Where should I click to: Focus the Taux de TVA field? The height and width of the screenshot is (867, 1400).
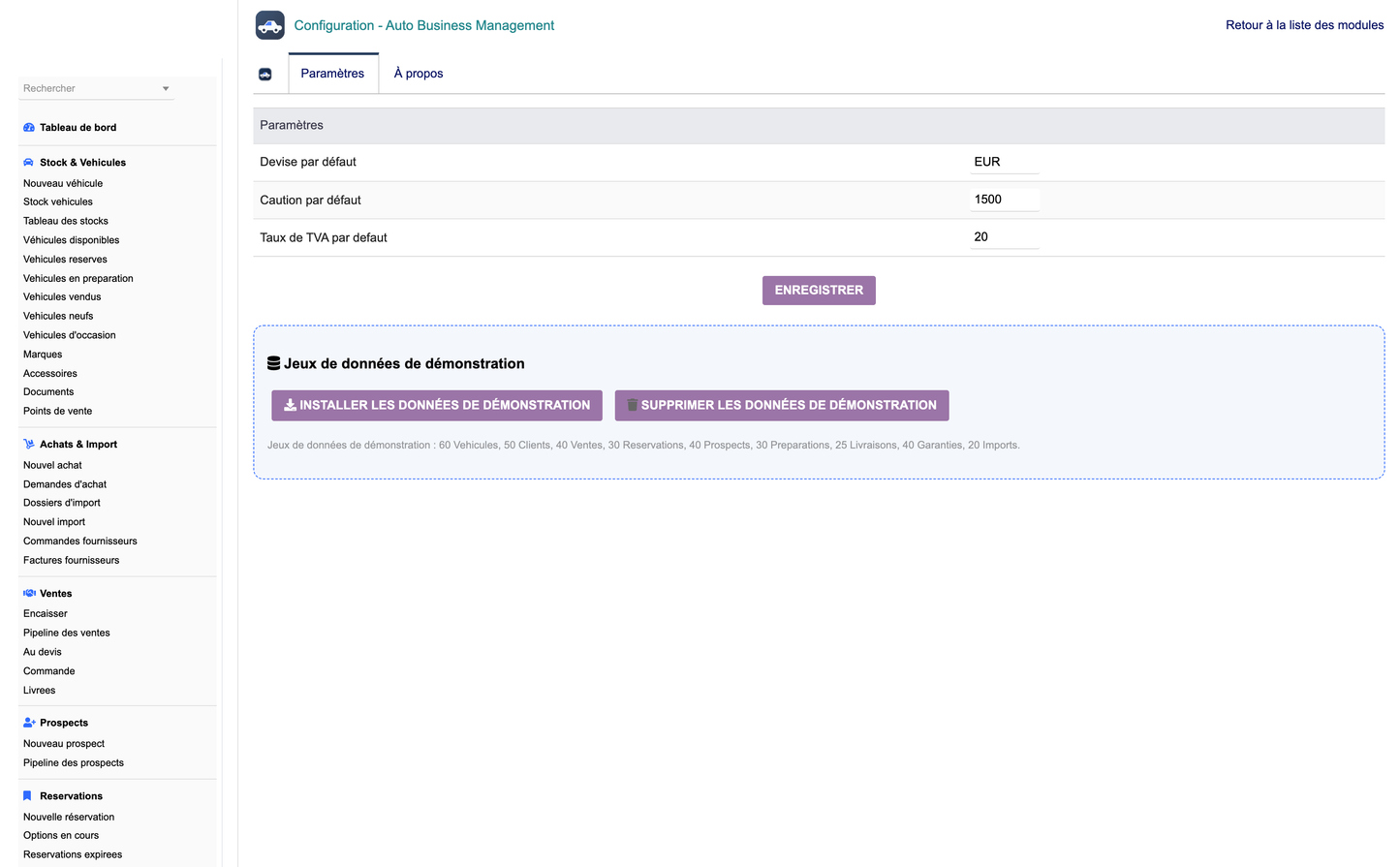pos(1005,237)
